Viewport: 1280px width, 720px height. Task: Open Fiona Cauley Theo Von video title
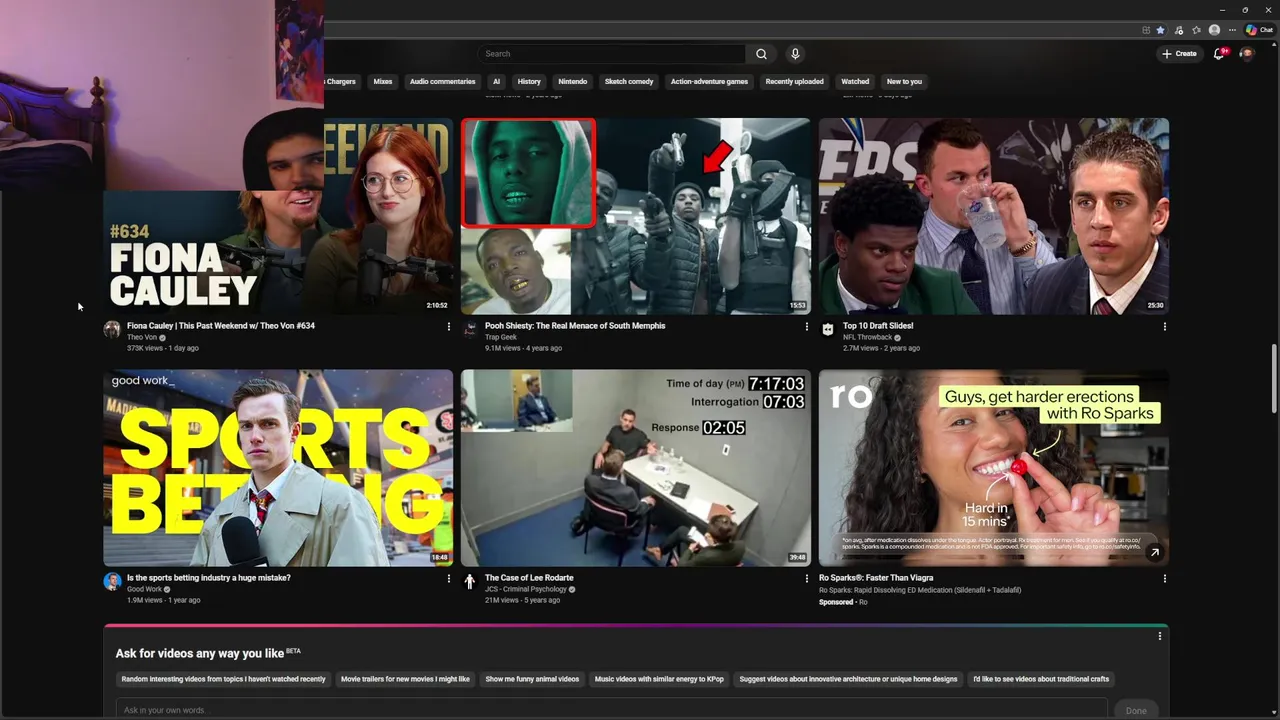click(x=221, y=326)
